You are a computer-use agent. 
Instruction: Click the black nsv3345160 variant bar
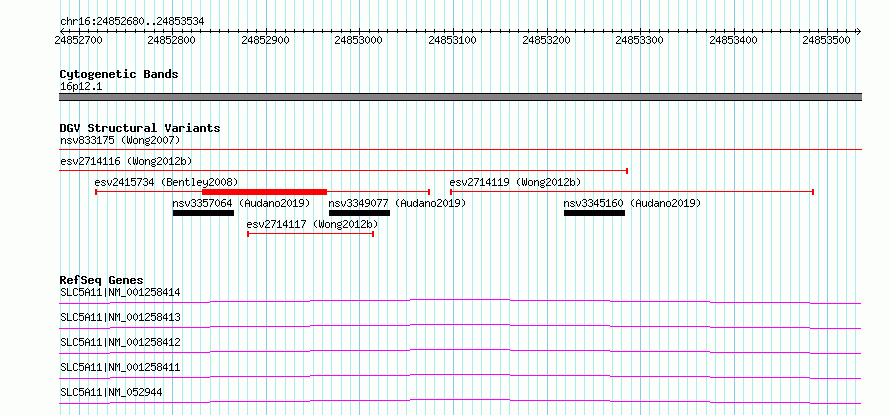click(x=594, y=213)
